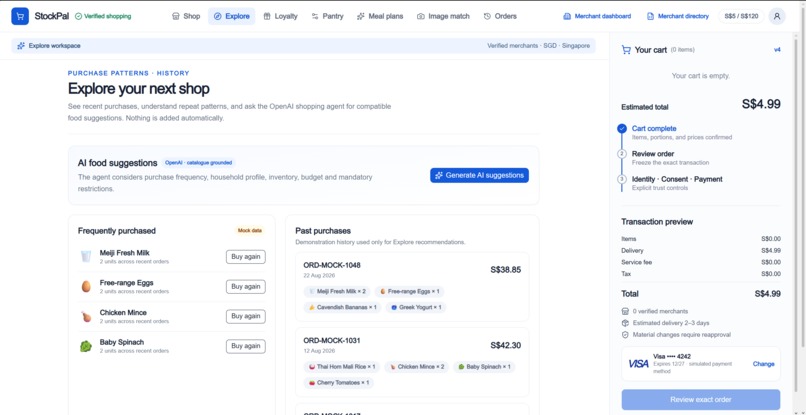Viewport: 806px width, 415px height.
Task: Click the Meiji Fresh Milk × 2 chip
Action: coord(337,292)
